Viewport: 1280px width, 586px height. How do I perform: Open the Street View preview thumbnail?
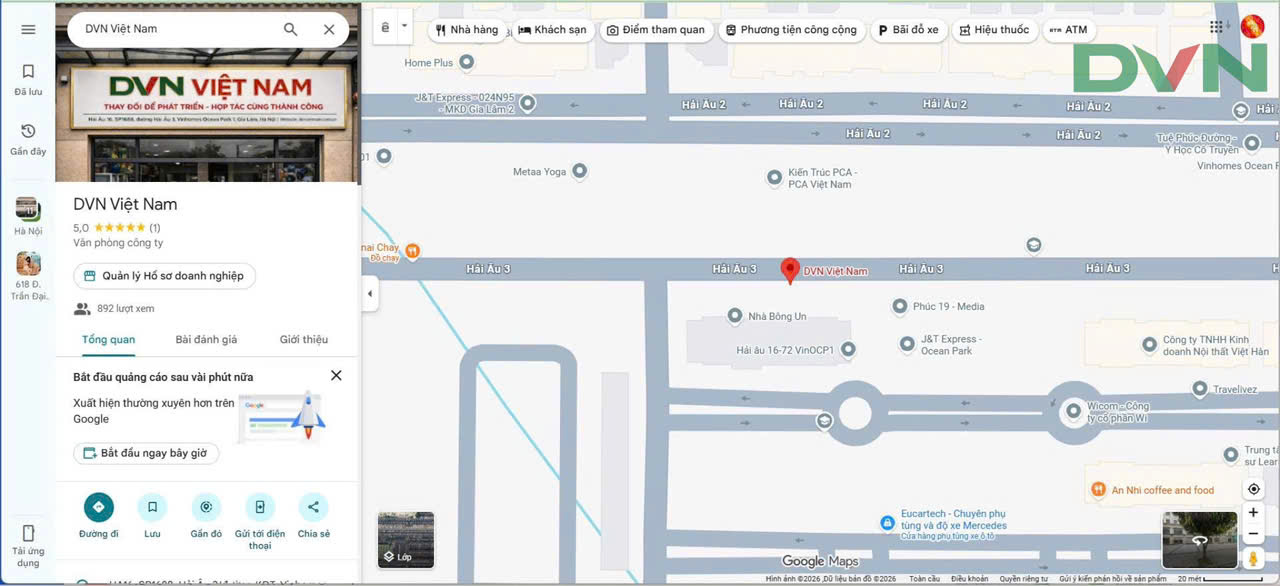pyautogui.click(x=1200, y=540)
